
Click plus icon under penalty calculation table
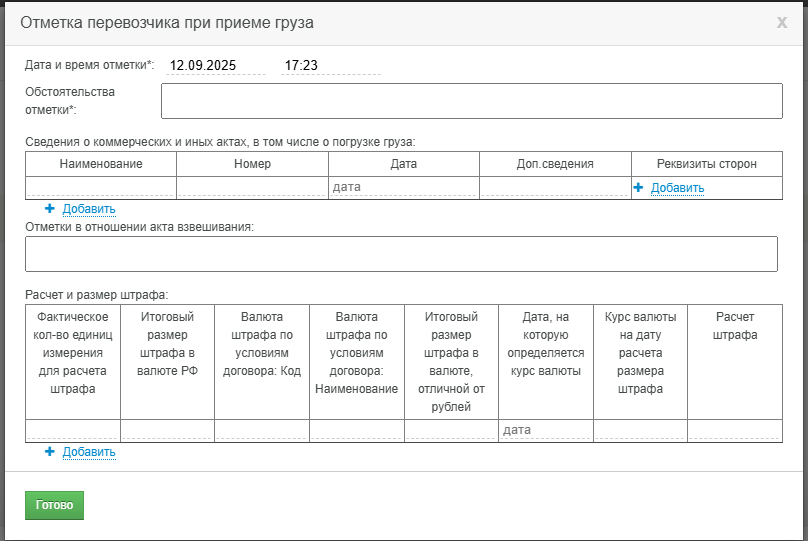click(x=49, y=451)
